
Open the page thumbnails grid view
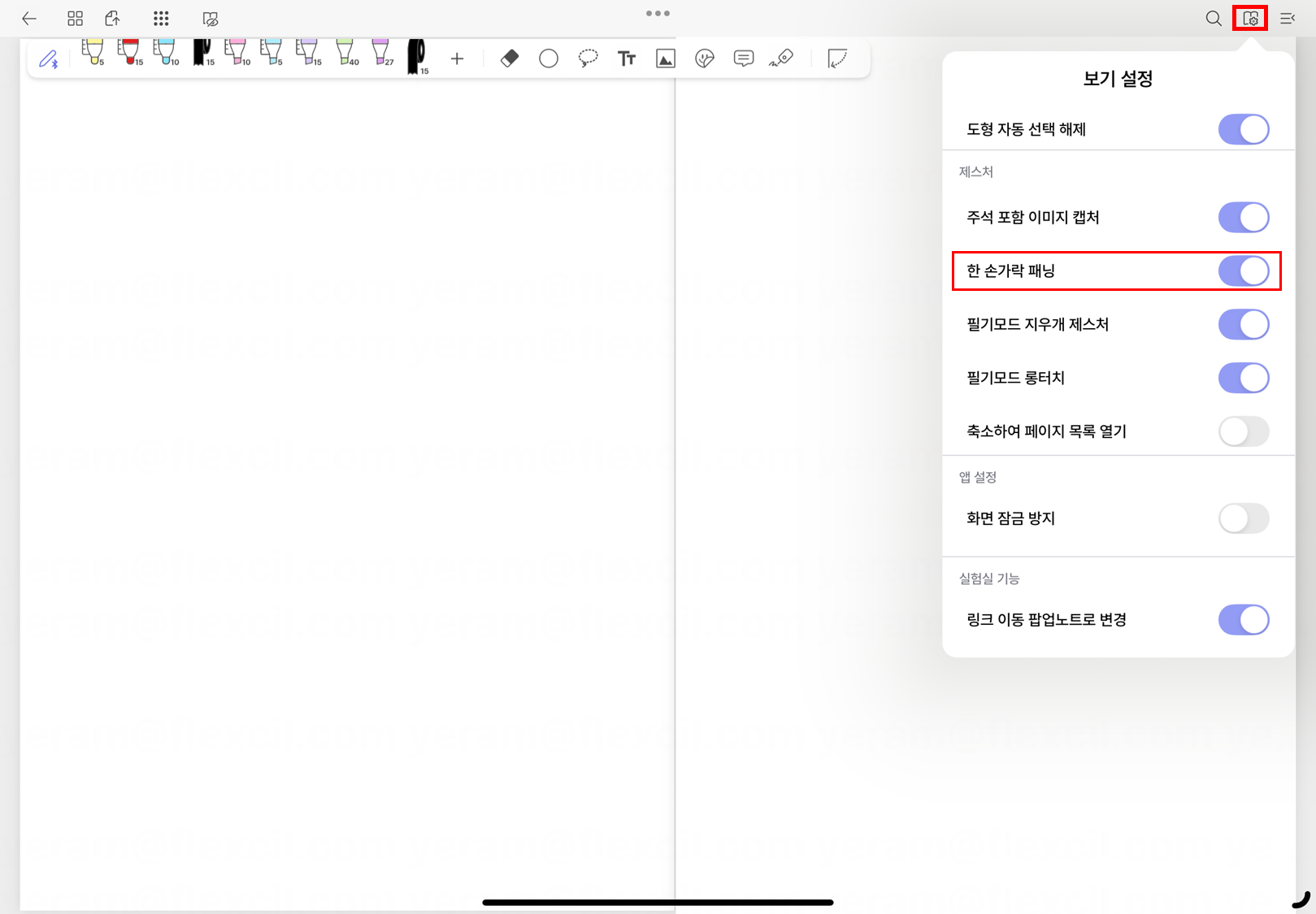click(75, 19)
